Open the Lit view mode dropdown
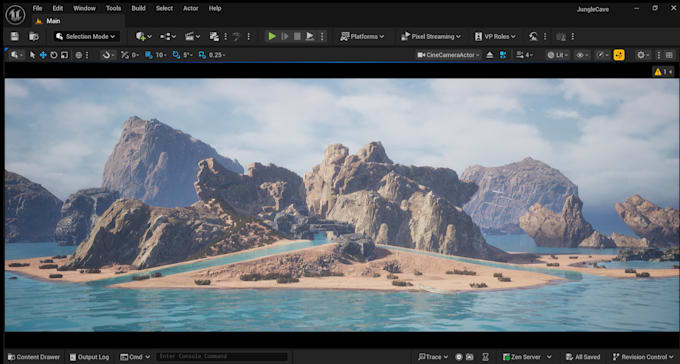 (x=557, y=55)
